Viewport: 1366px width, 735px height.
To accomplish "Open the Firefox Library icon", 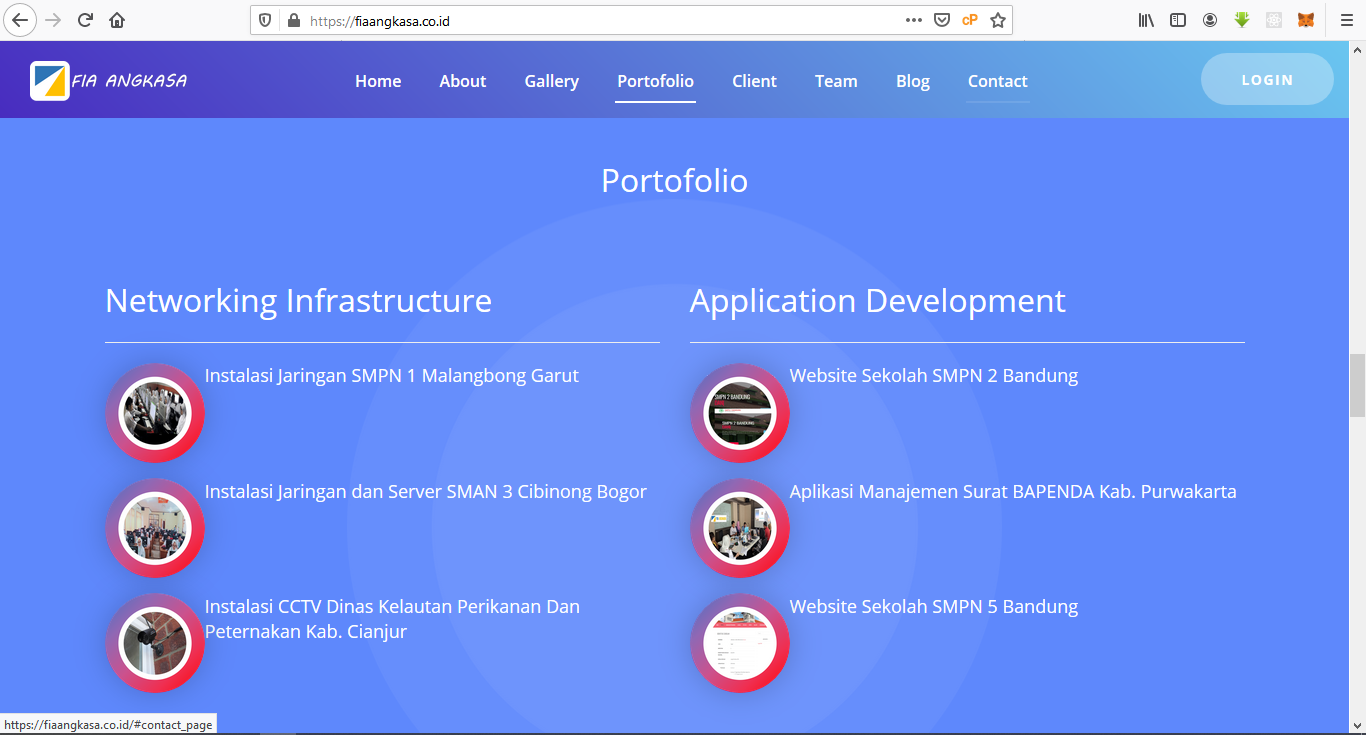I will tap(1146, 20).
